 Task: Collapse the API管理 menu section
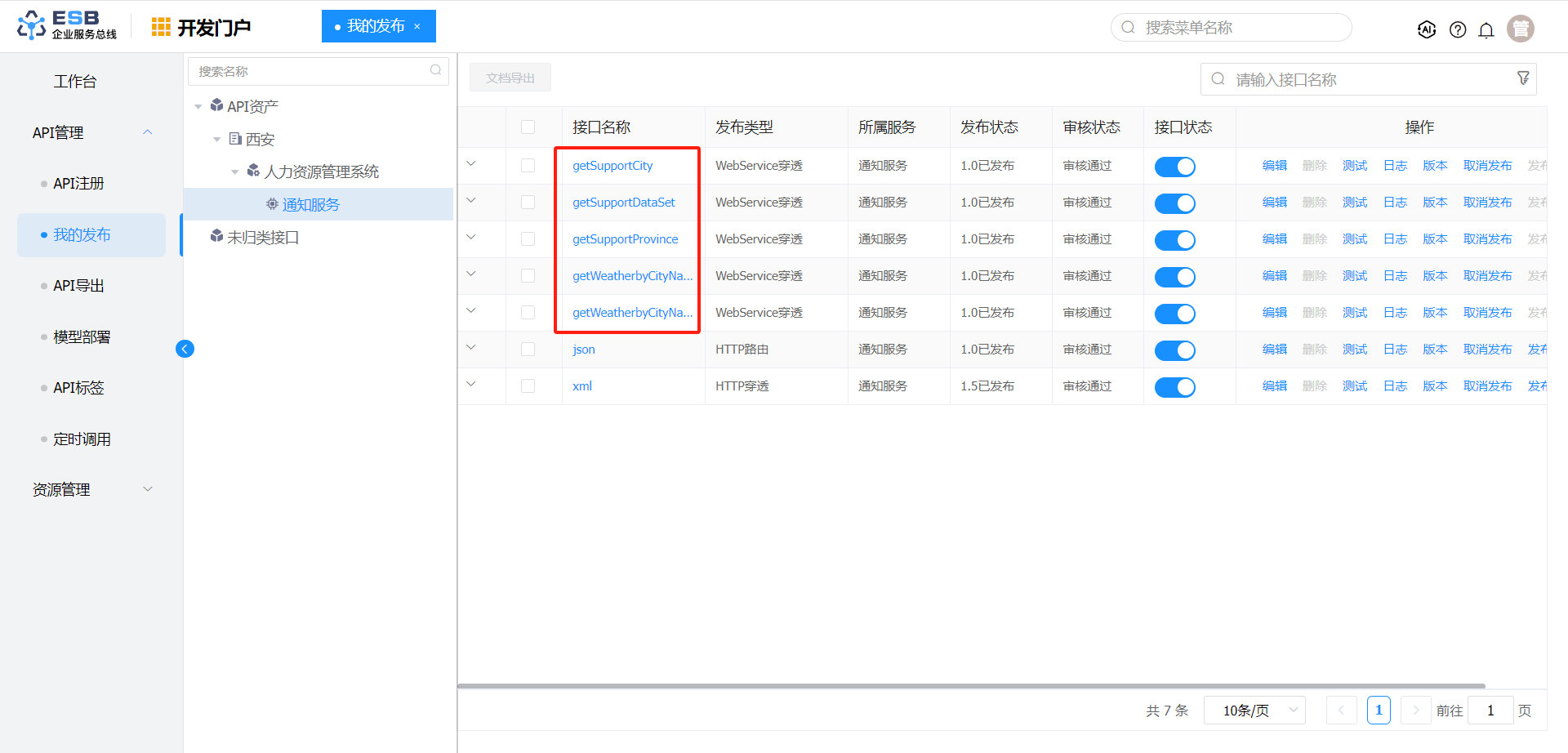pos(148,132)
